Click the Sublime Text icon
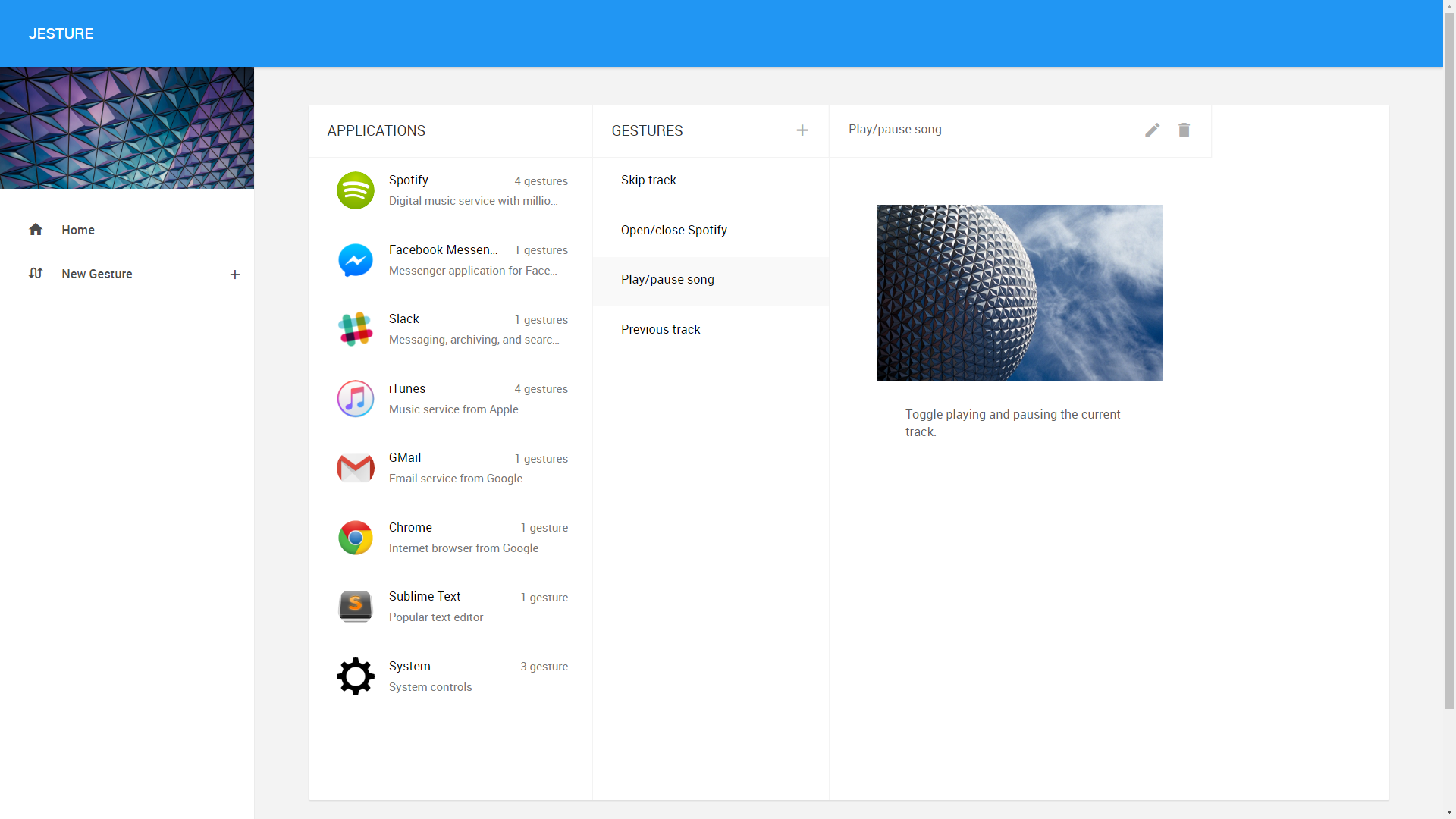Screen dimensions: 1456x819 (x=355, y=607)
